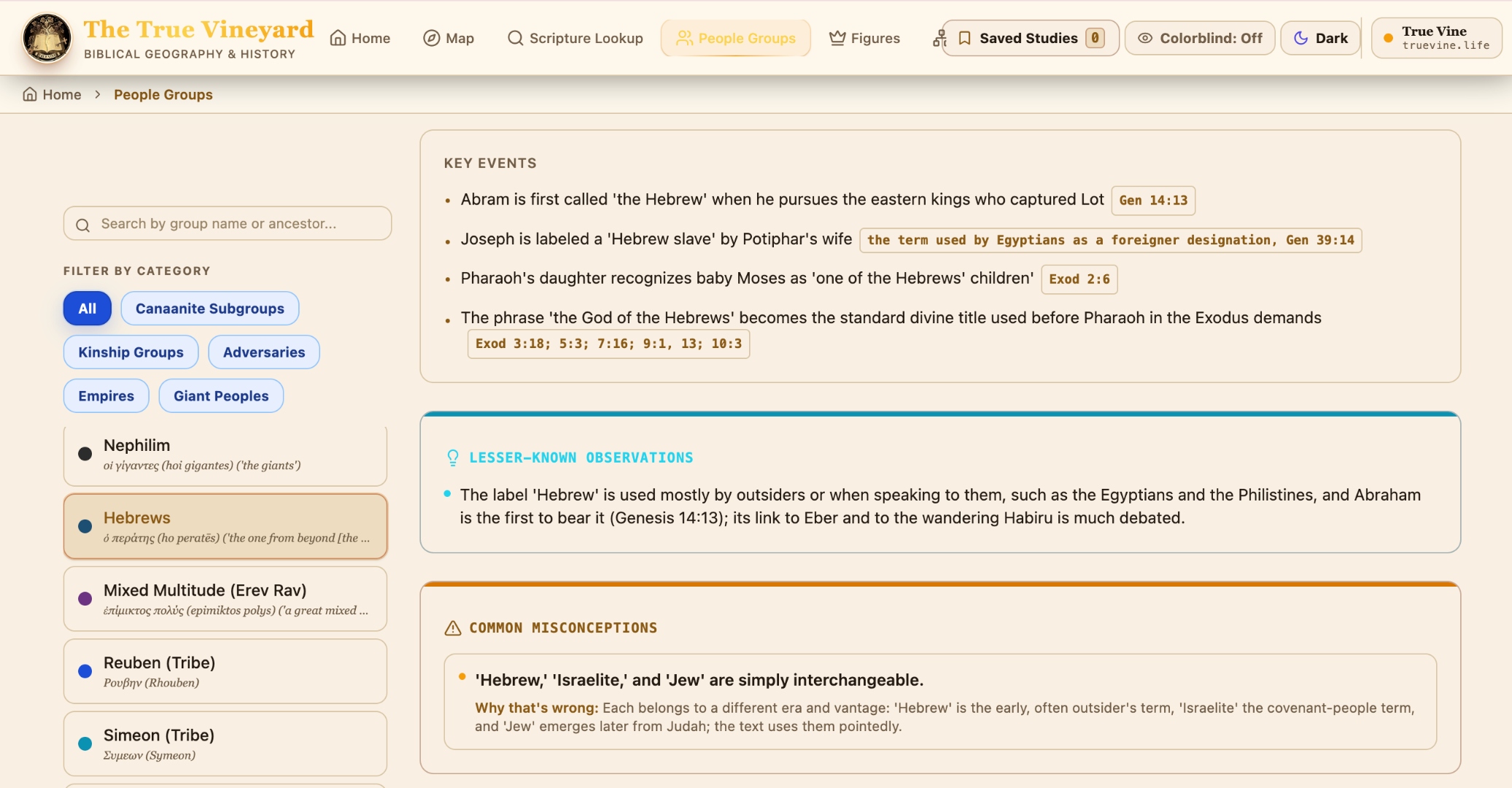
Task: Open the People Groups nav tab
Action: pyautogui.click(x=735, y=38)
